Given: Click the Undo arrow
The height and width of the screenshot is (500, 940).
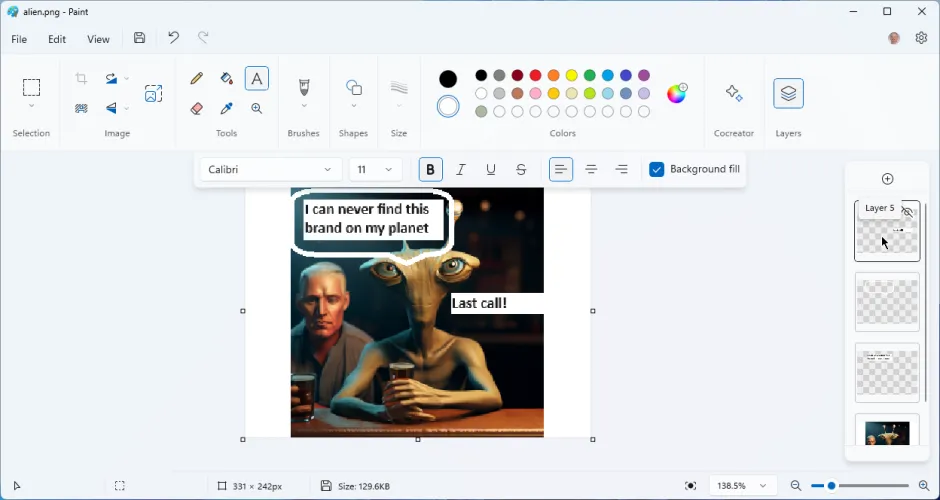Looking at the screenshot, I should point(173,38).
